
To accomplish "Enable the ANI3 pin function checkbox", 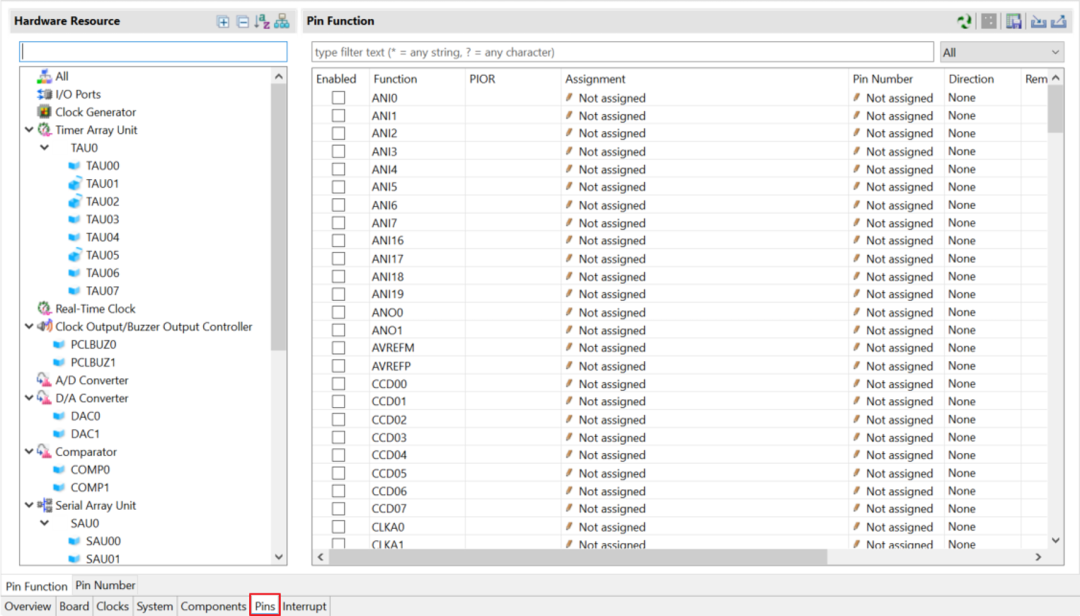I will pyautogui.click(x=338, y=152).
